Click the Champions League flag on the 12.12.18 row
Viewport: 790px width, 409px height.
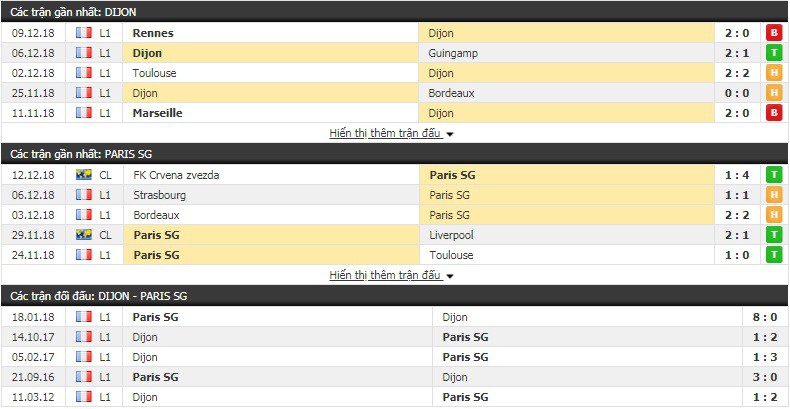(x=84, y=175)
